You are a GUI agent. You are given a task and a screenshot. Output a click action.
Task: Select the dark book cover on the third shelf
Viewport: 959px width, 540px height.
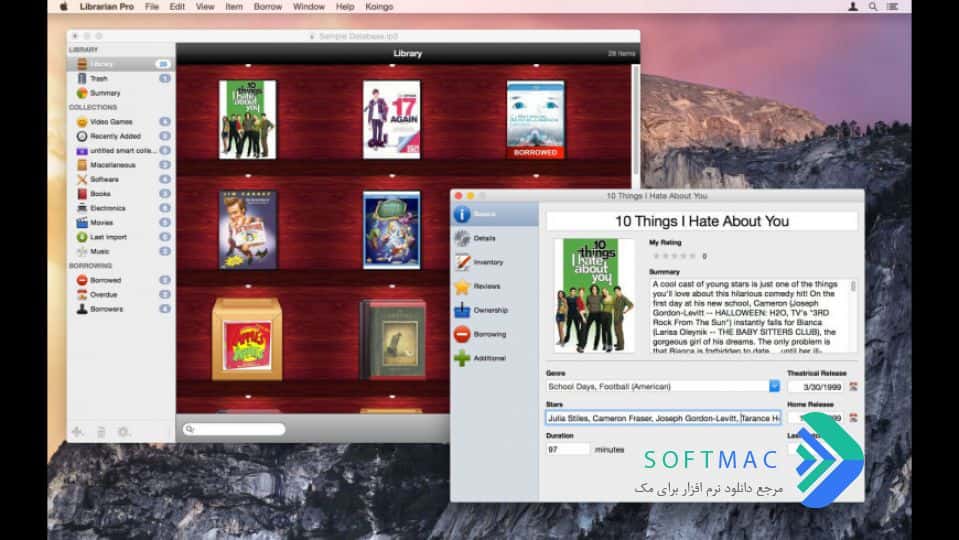click(393, 339)
